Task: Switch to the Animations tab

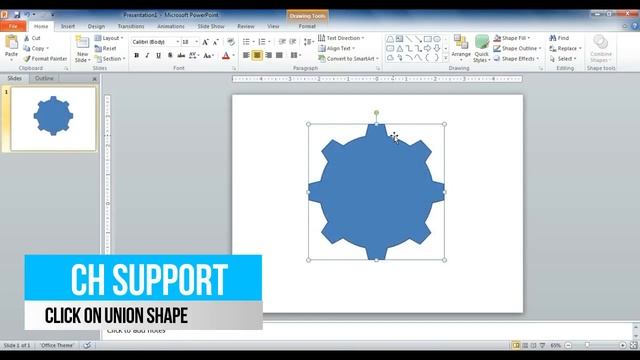Action: pyautogui.click(x=171, y=26)
